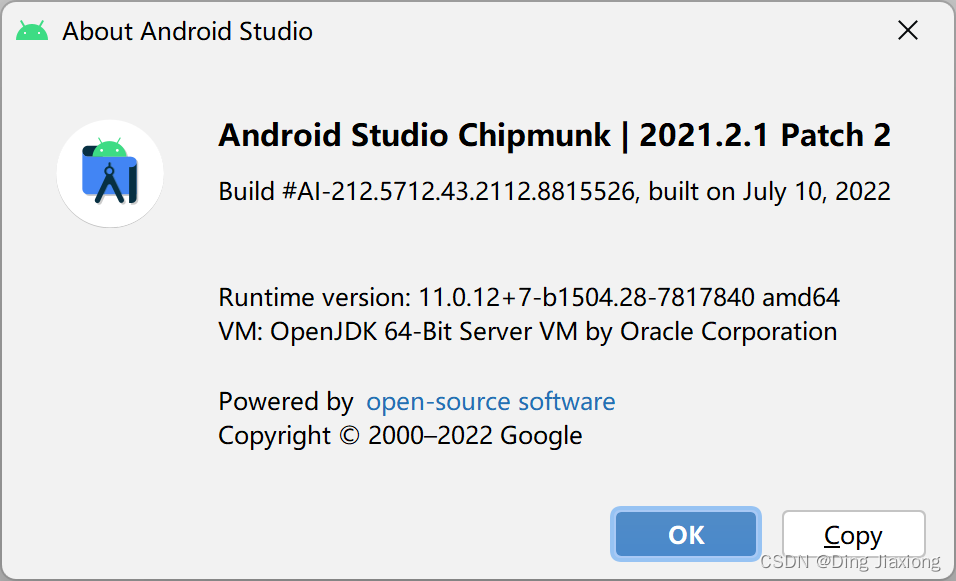Click the green Android head title icon
Viewport: 956px width, 581px height.
click(32, 30)
